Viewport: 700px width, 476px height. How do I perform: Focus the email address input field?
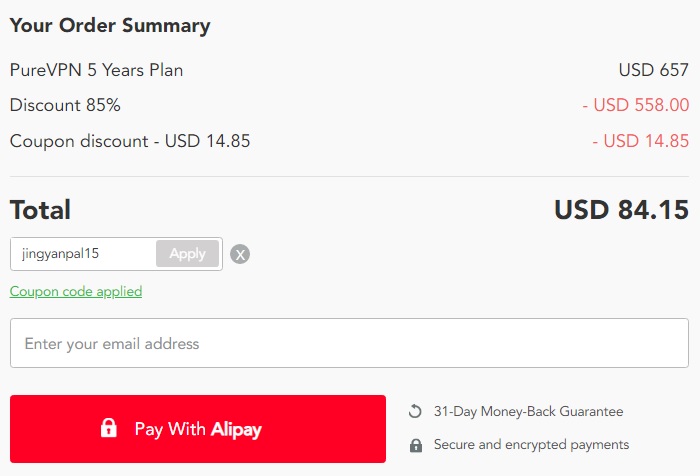pyautogui.click(x=349, y=343)
